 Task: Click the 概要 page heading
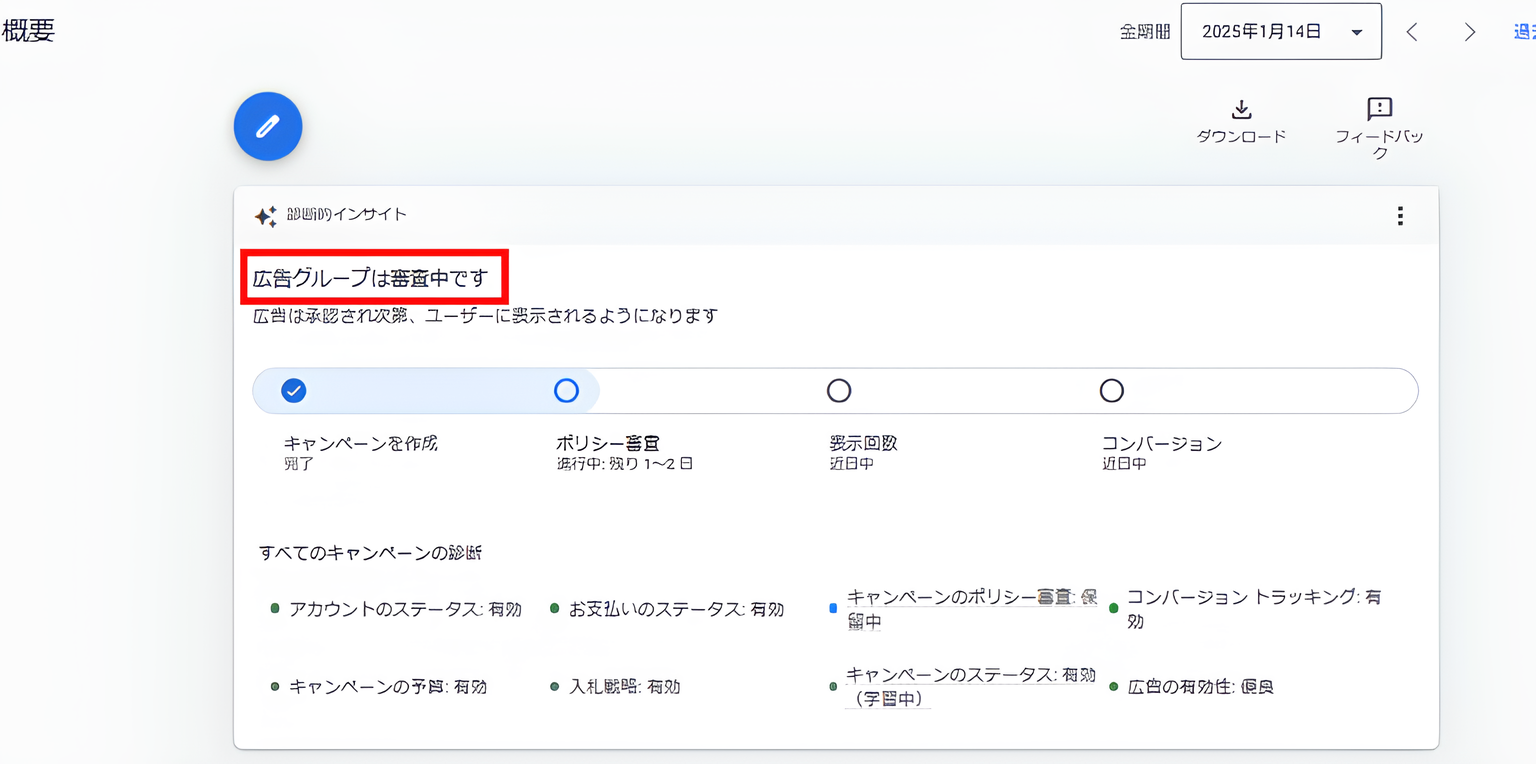(29, 30)
